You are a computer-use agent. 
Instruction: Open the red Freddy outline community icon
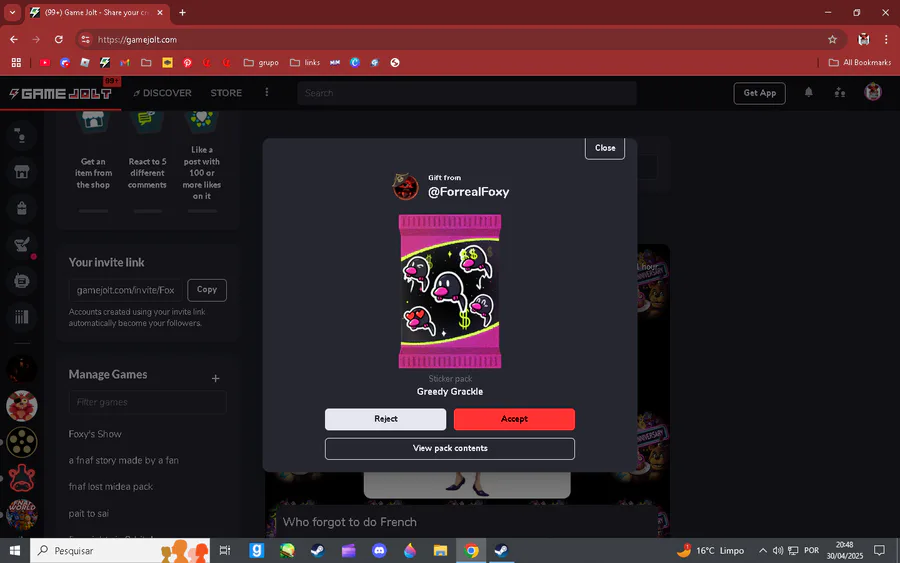[x=22, y=478]
